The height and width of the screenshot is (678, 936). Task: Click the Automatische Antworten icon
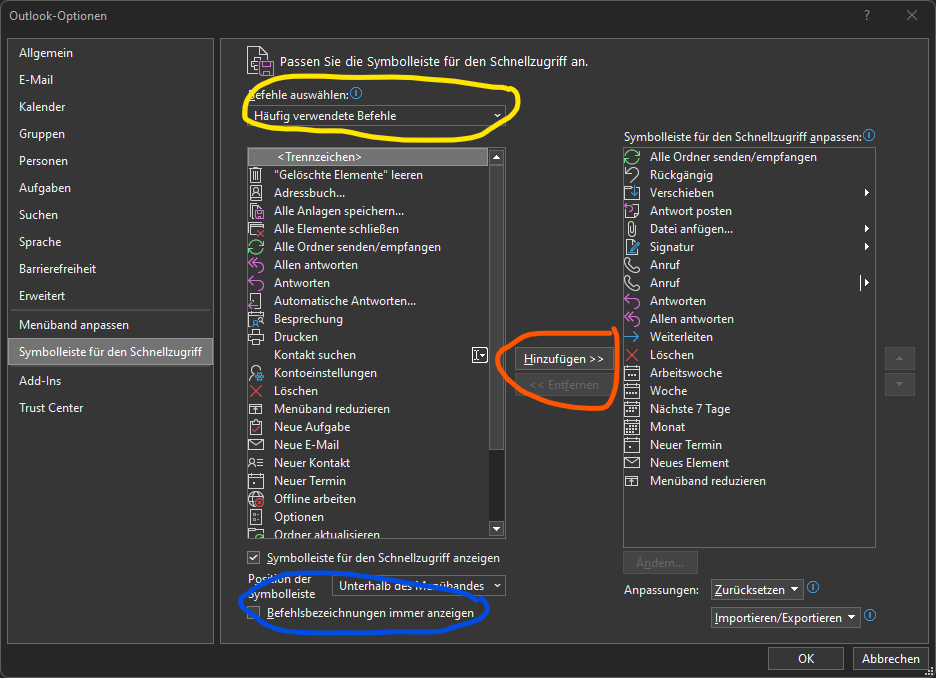(x=255, y=301)
